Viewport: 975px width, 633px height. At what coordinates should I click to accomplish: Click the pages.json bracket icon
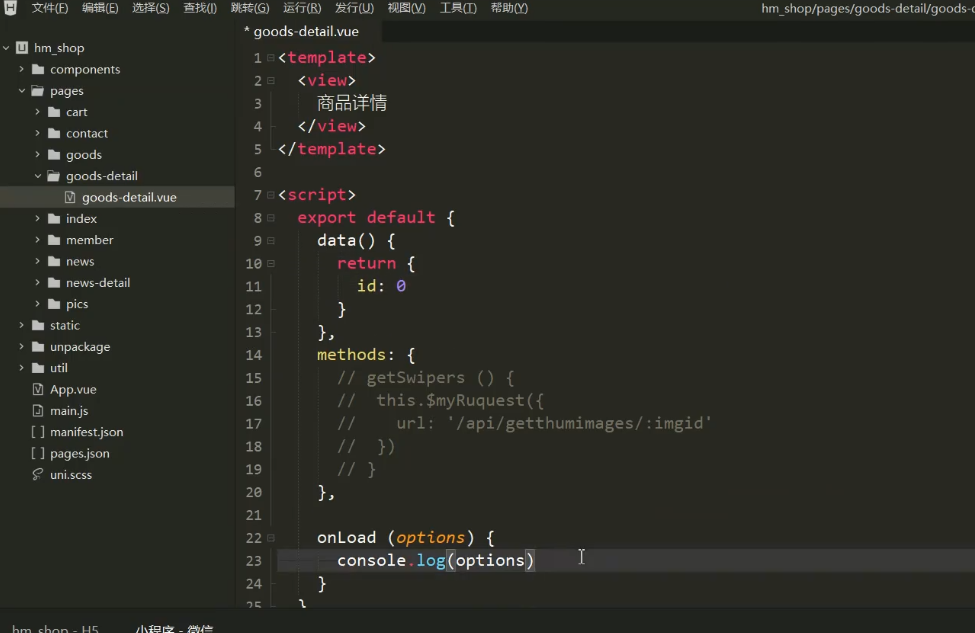[38, 453]
